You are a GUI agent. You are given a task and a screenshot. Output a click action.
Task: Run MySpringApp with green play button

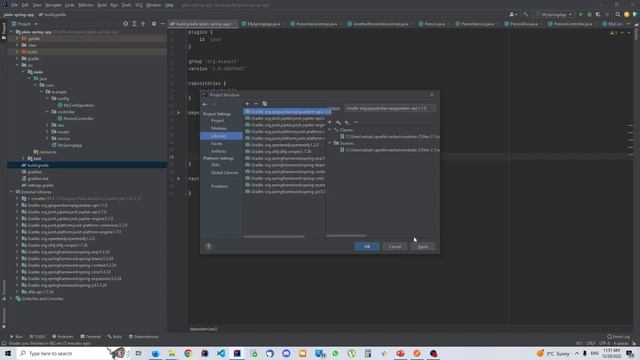tap(581, 14)
